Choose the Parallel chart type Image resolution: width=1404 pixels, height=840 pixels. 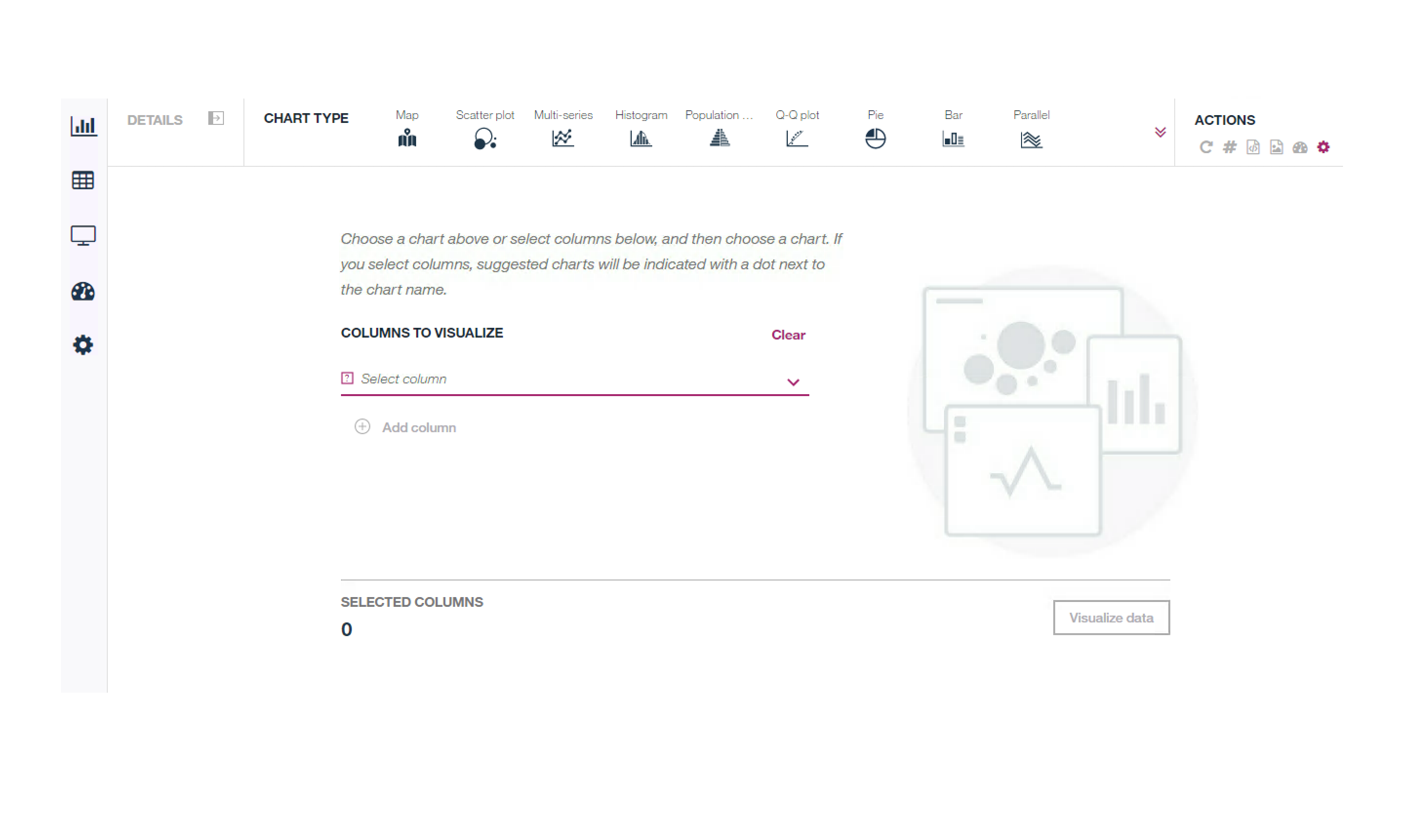click(1031, 139)
